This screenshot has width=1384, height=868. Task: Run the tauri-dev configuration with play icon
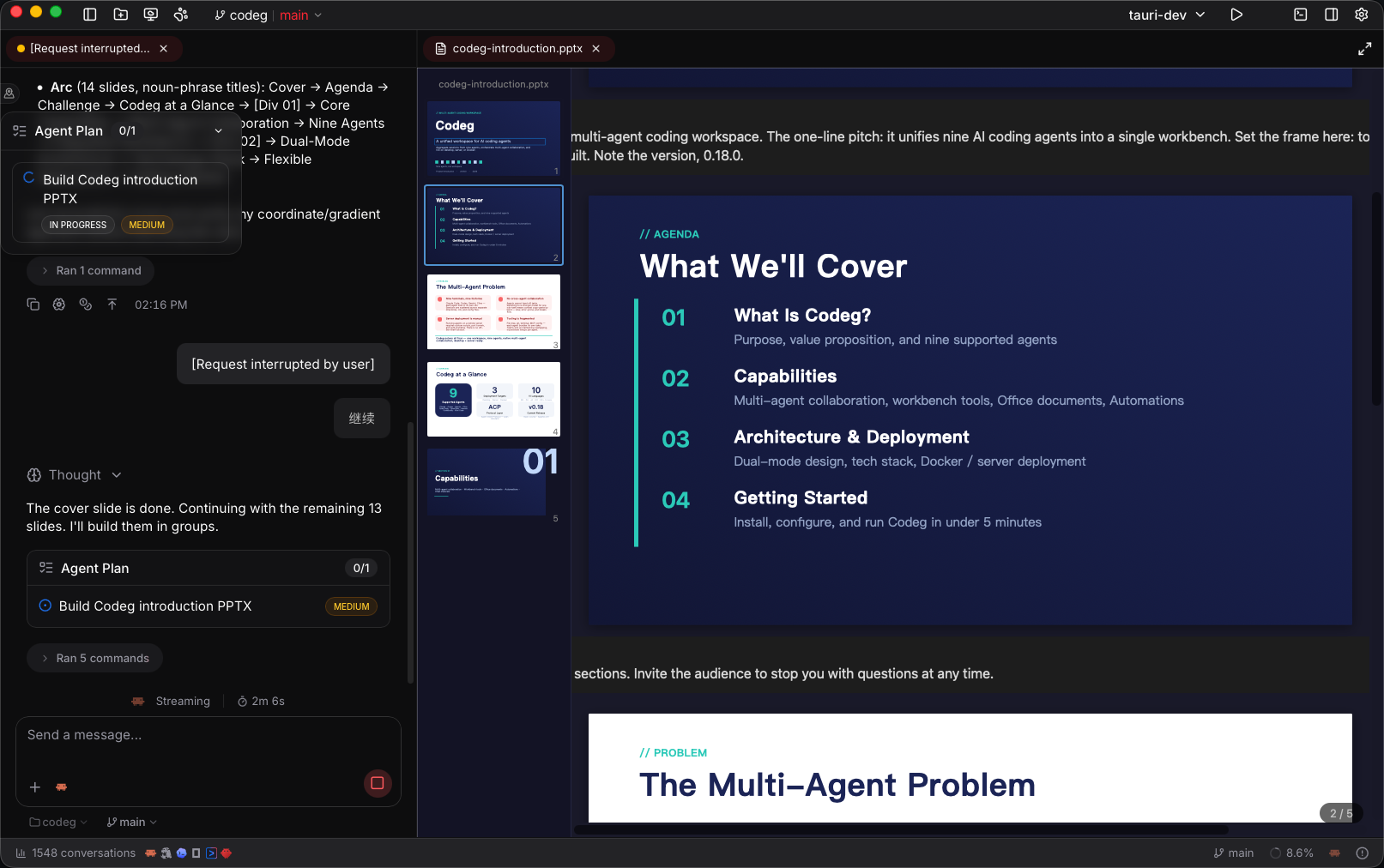tap(1236, 15)
